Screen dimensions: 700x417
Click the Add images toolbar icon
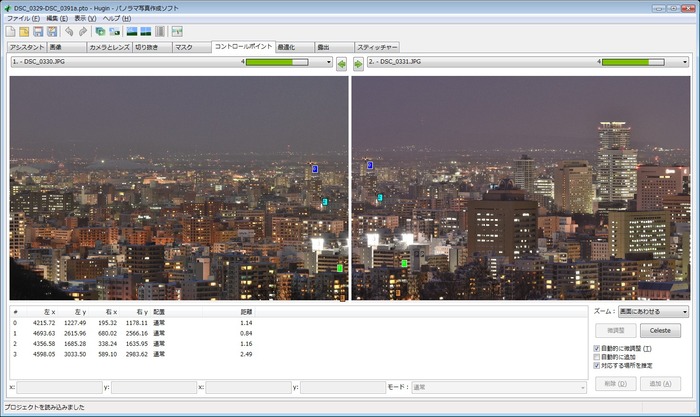[x=100, y=31]
